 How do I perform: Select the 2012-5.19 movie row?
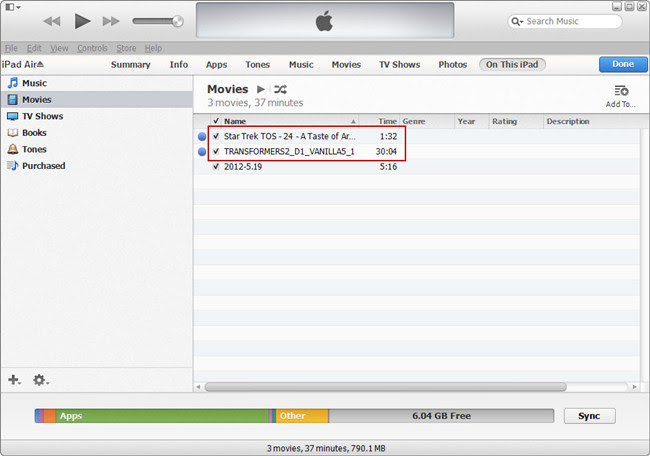pos(417,167)
